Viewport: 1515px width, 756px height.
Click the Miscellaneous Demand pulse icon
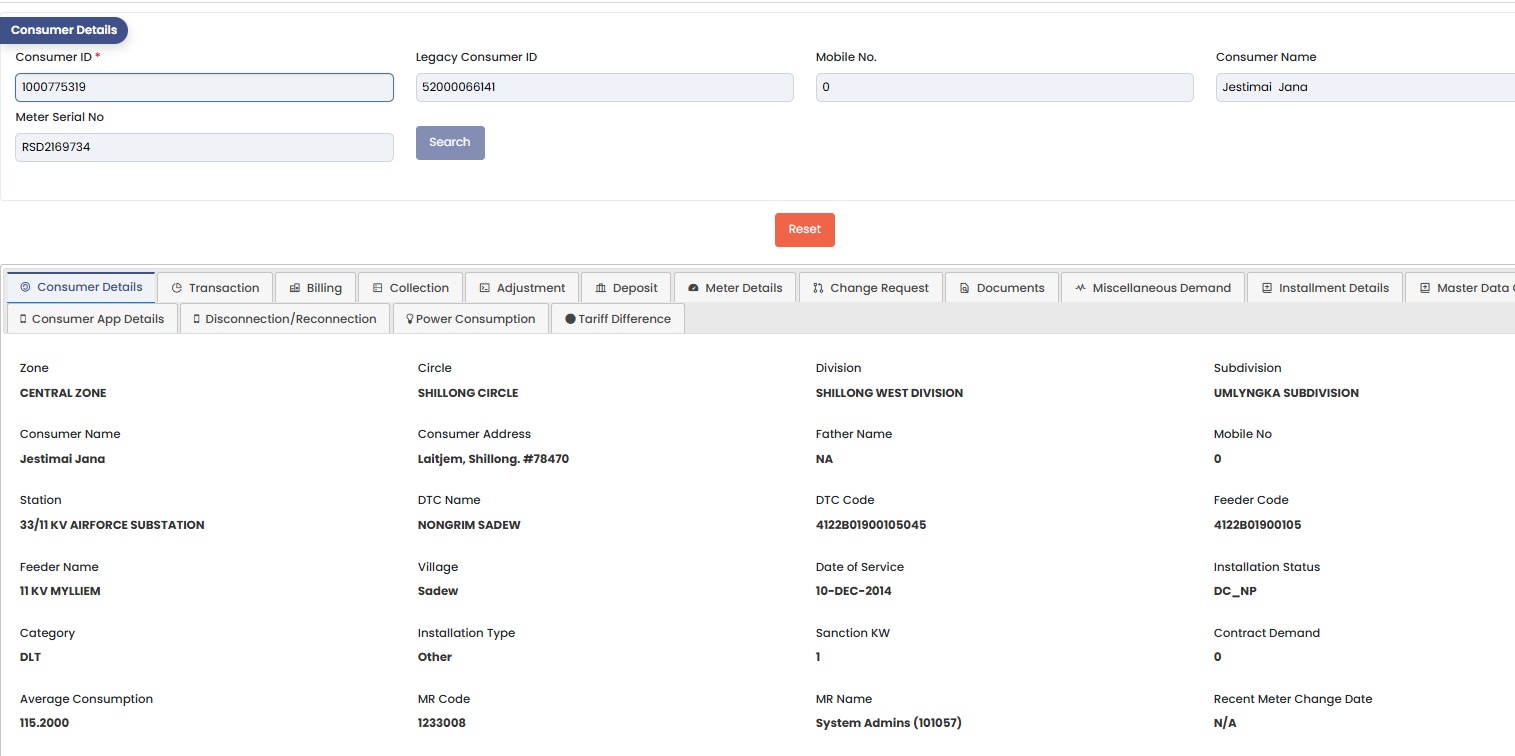tap(1081, 288)
